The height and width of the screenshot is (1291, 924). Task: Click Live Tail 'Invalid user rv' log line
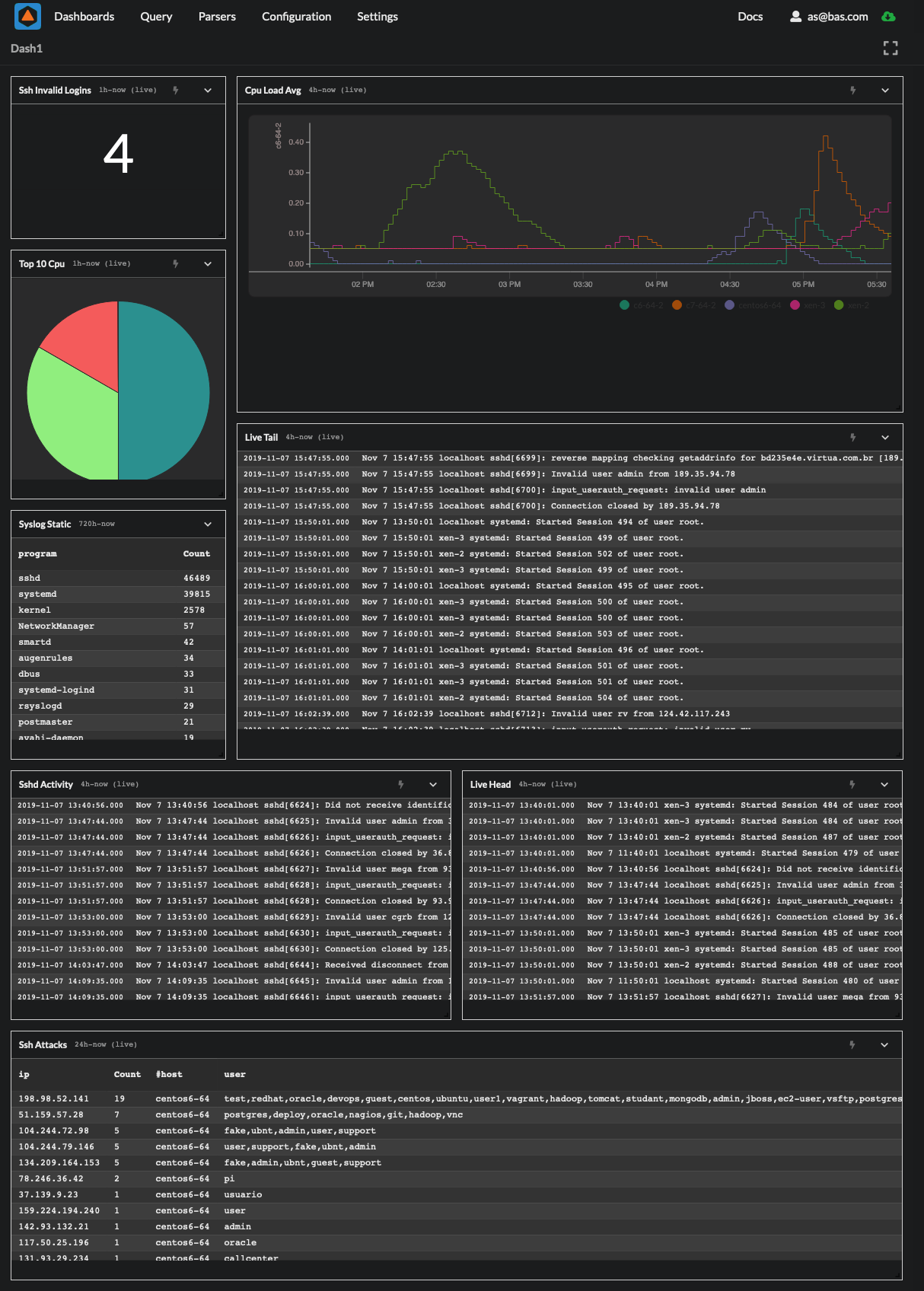[x=569, y=714]
